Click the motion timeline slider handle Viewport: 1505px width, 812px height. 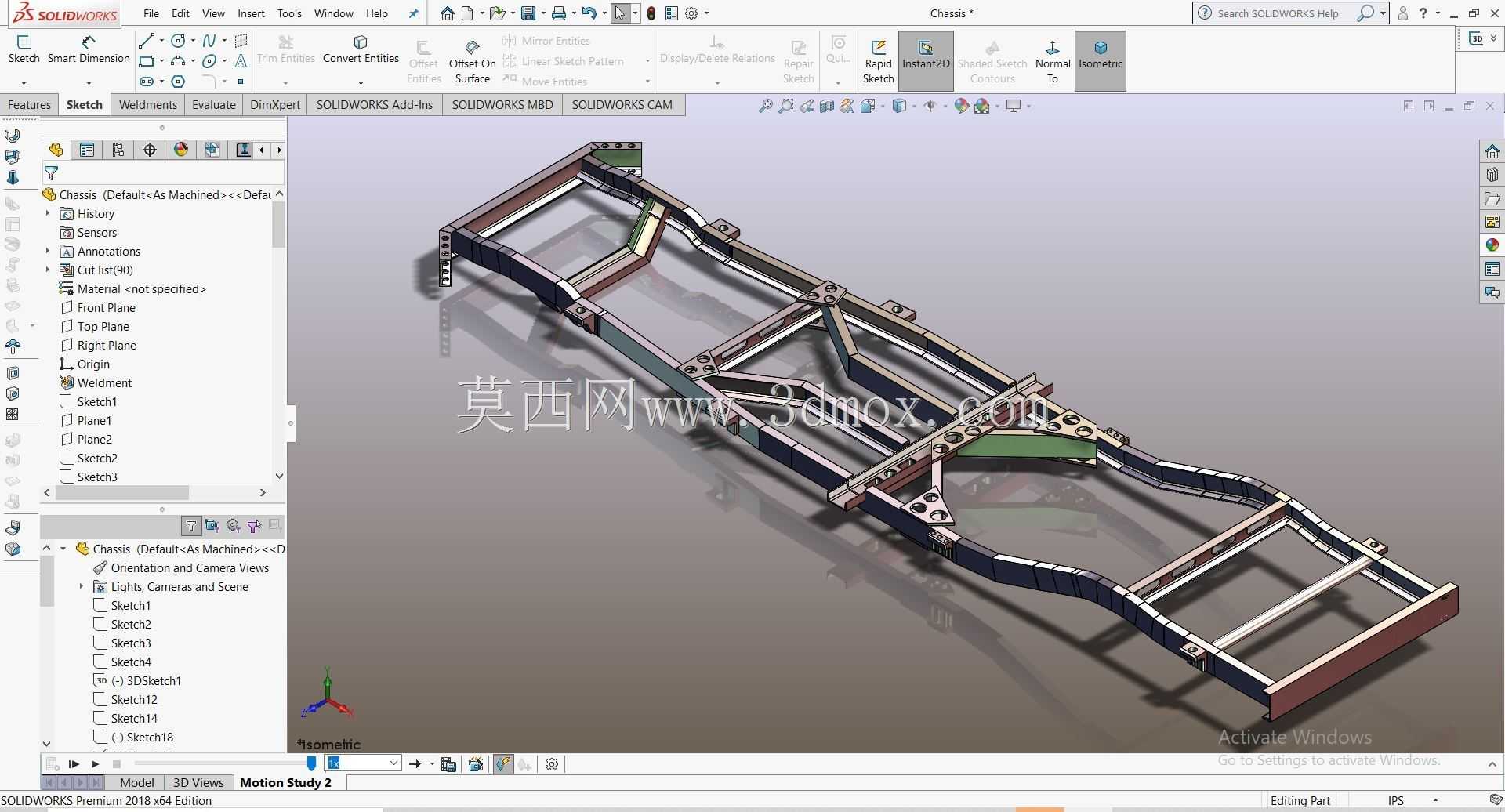tap(312, 763)
